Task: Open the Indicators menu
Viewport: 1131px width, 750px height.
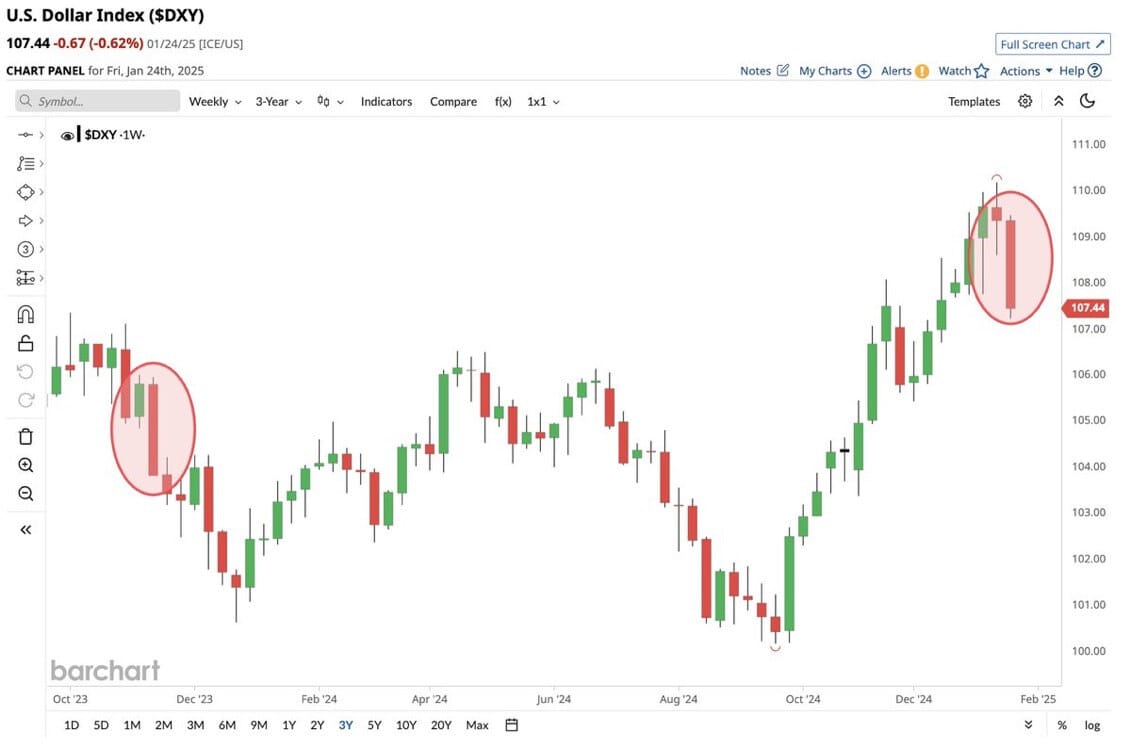Action: 386,102
